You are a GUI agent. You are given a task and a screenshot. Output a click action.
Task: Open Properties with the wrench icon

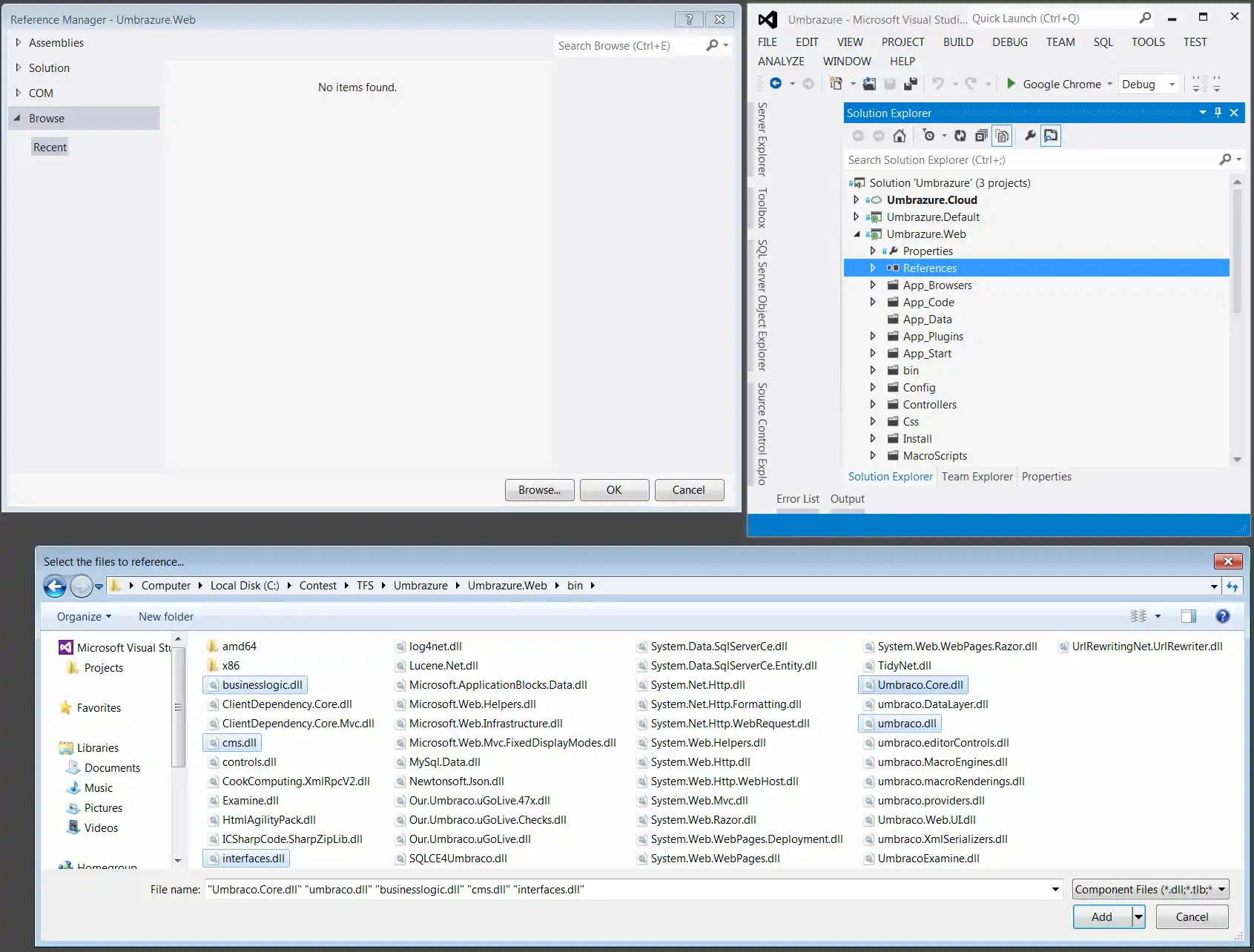point(1030,136)
